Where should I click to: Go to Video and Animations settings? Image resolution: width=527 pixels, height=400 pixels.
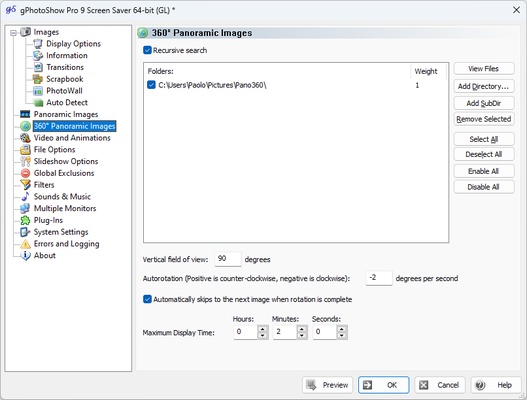pyautogui.click(x=72, y=138)
